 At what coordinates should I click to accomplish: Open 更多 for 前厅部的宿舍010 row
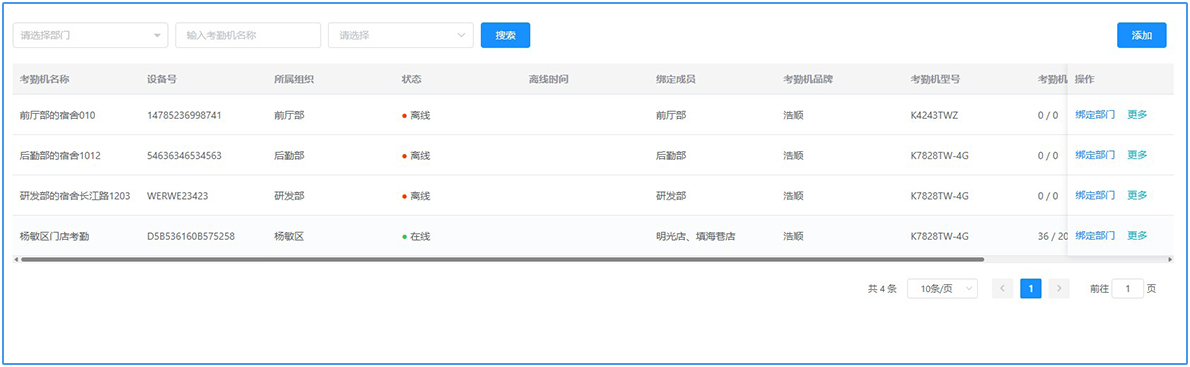1137,114
